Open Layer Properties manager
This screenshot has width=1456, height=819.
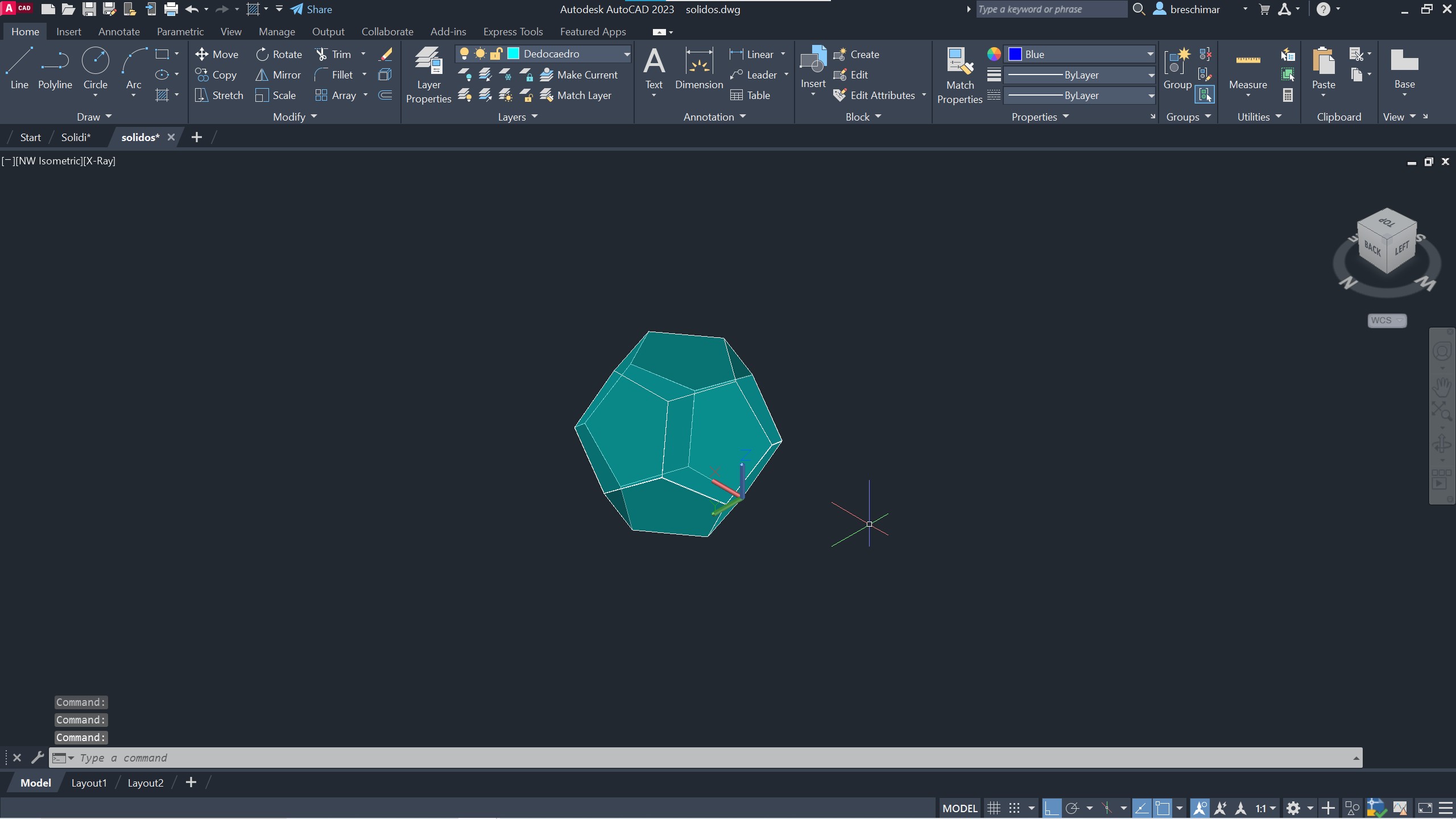[428, 75]
